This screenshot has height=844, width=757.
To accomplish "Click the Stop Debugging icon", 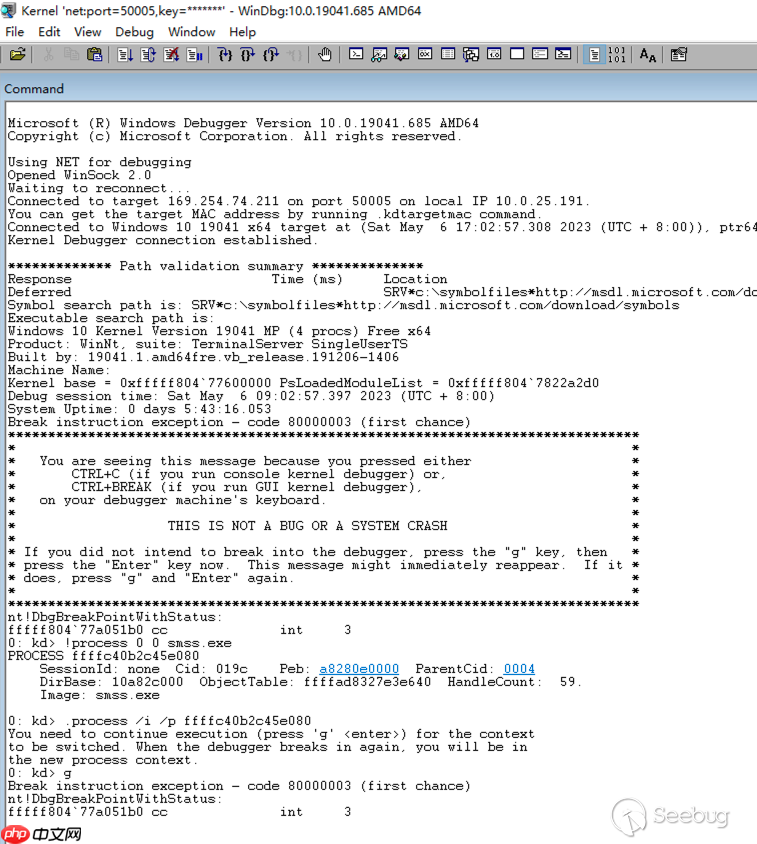I will click(x=171, y=54).
